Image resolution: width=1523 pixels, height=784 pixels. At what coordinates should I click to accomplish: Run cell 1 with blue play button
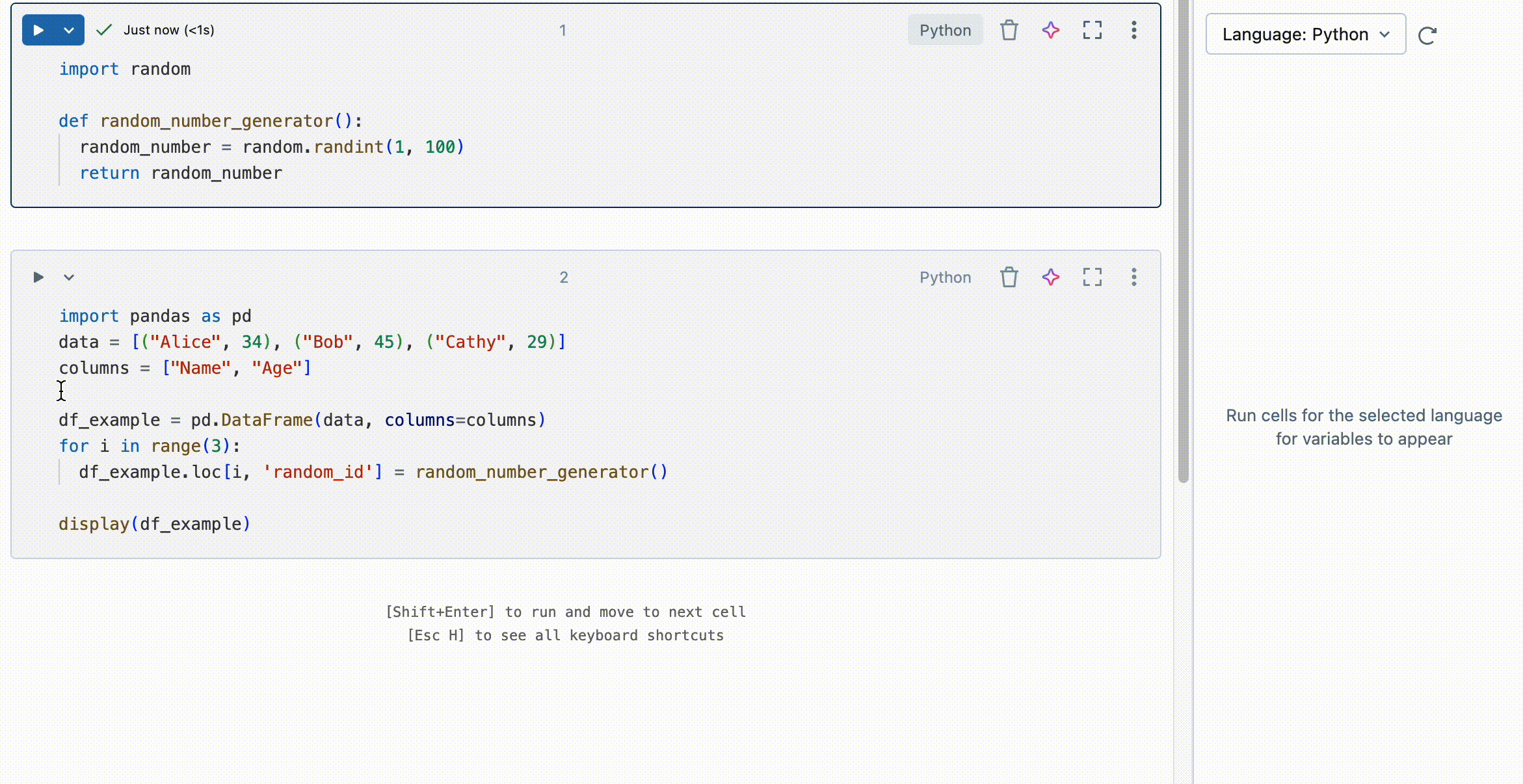(38, 30)
